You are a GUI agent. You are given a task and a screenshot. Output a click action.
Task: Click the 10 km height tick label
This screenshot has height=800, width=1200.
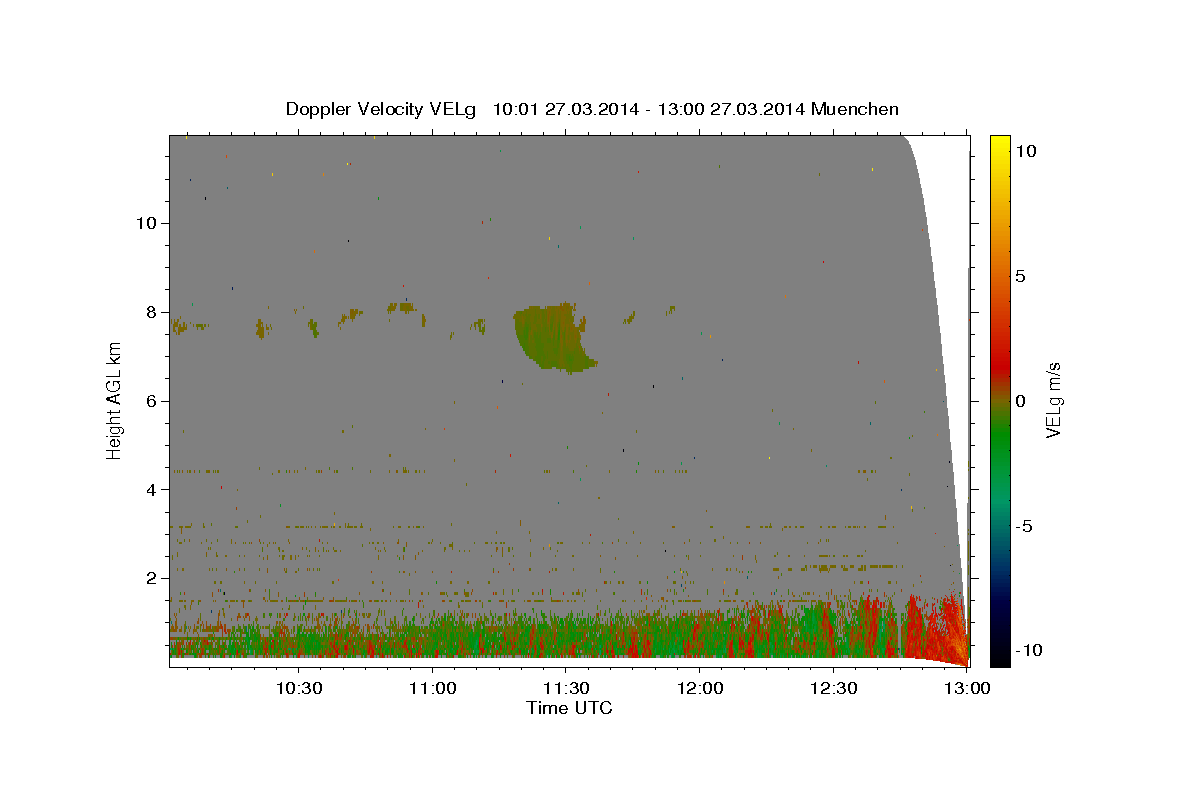click(x=146, y=223)
